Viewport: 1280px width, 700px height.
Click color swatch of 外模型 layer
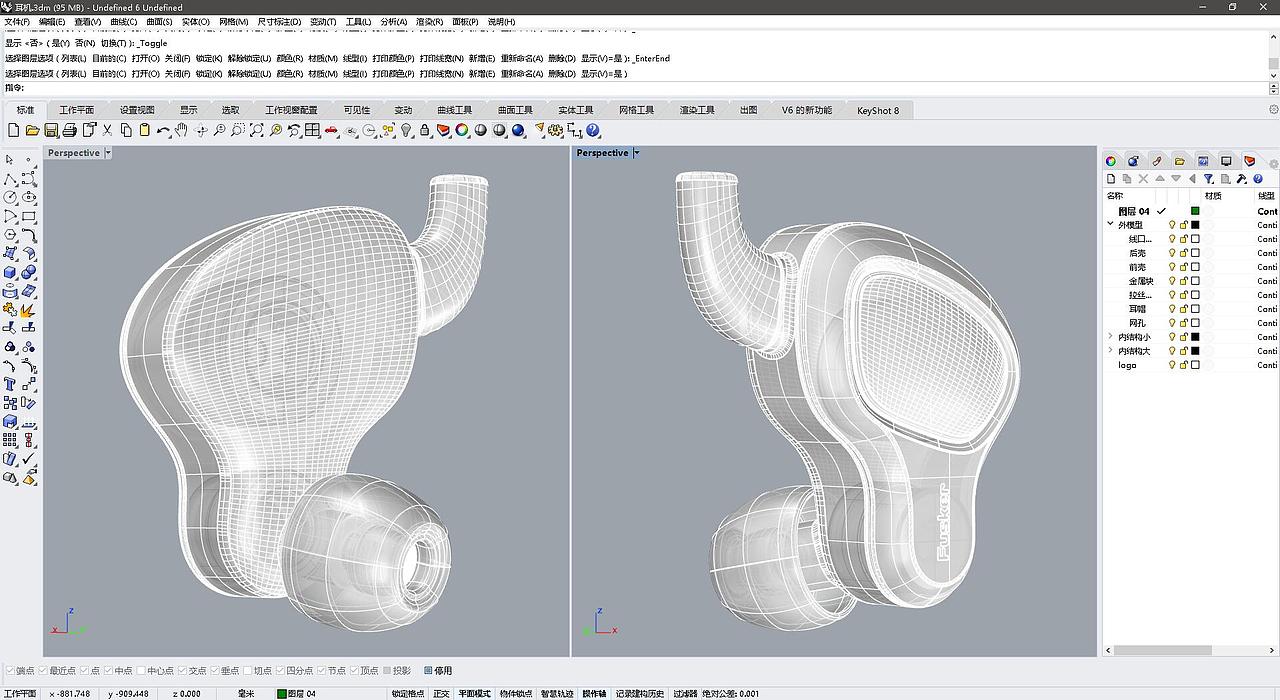pyautogui.click(x=1195, y=225)
